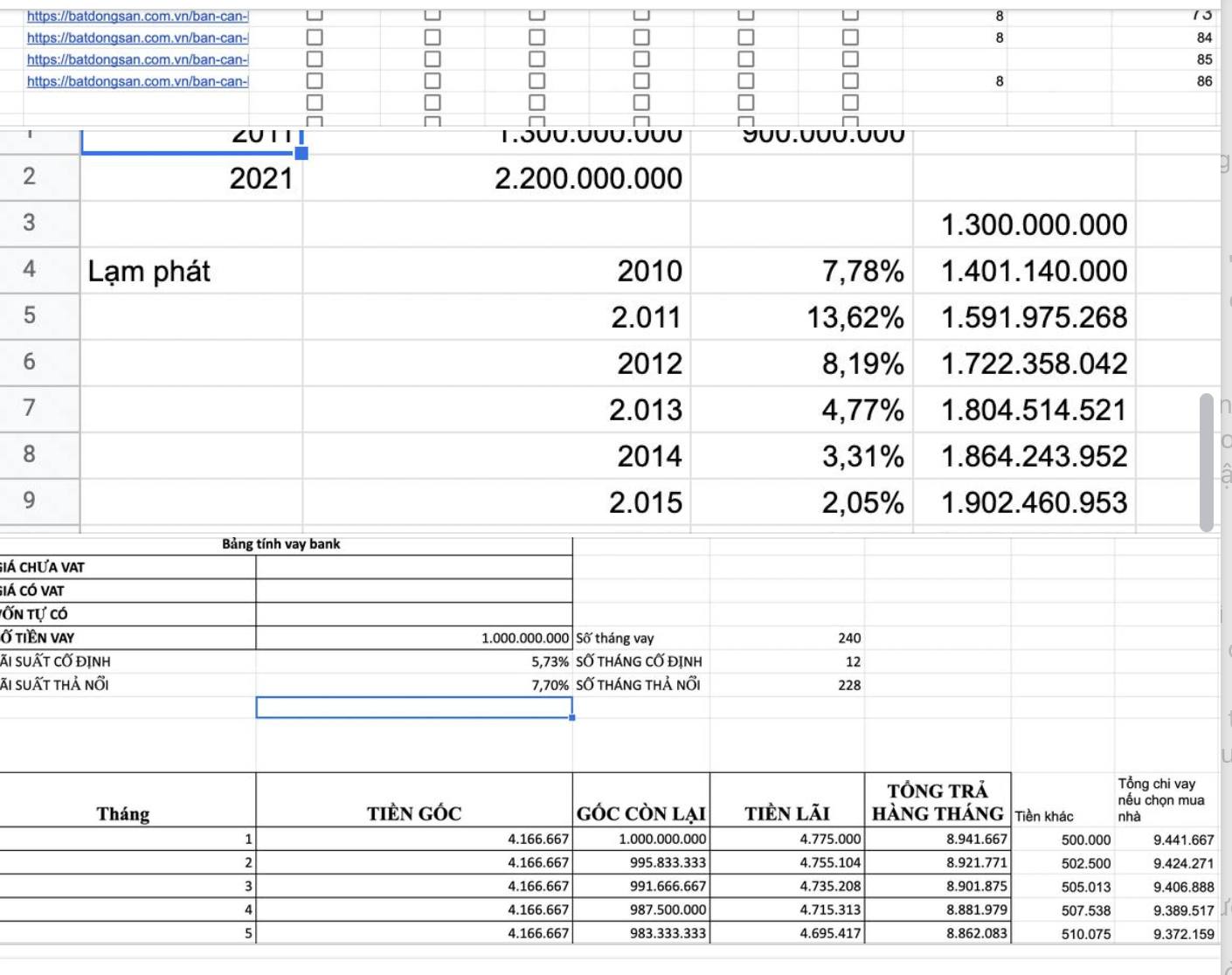Click the 'SỐ THÁNG THẢ NỔI' value 228

(x=787, y=685)
